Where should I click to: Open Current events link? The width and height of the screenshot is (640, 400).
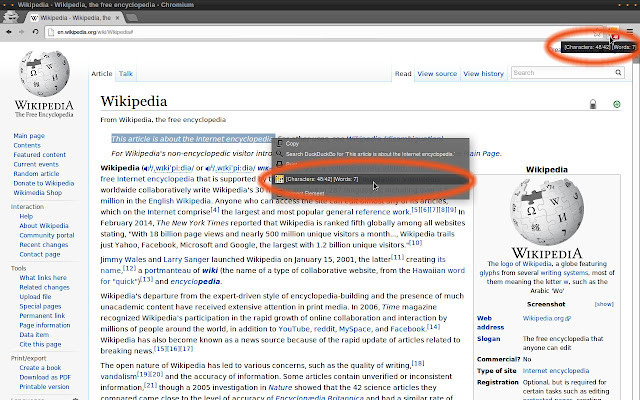(36, 164)
